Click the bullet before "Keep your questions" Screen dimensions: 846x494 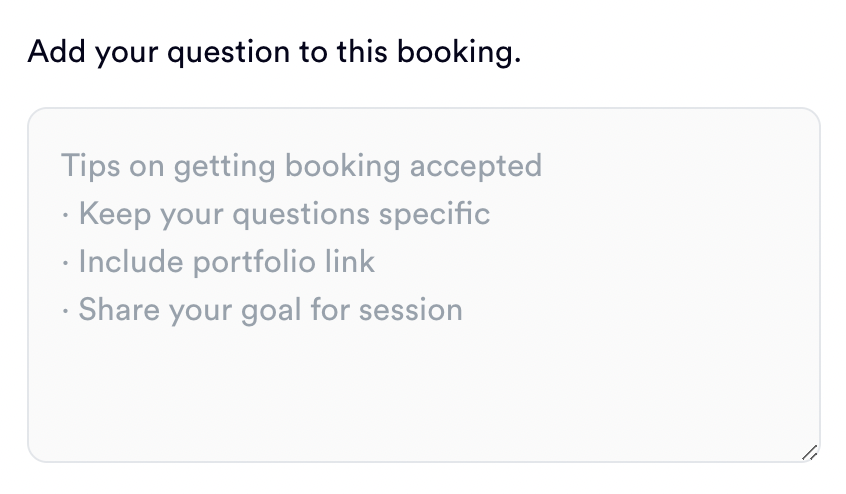point(65,214)
